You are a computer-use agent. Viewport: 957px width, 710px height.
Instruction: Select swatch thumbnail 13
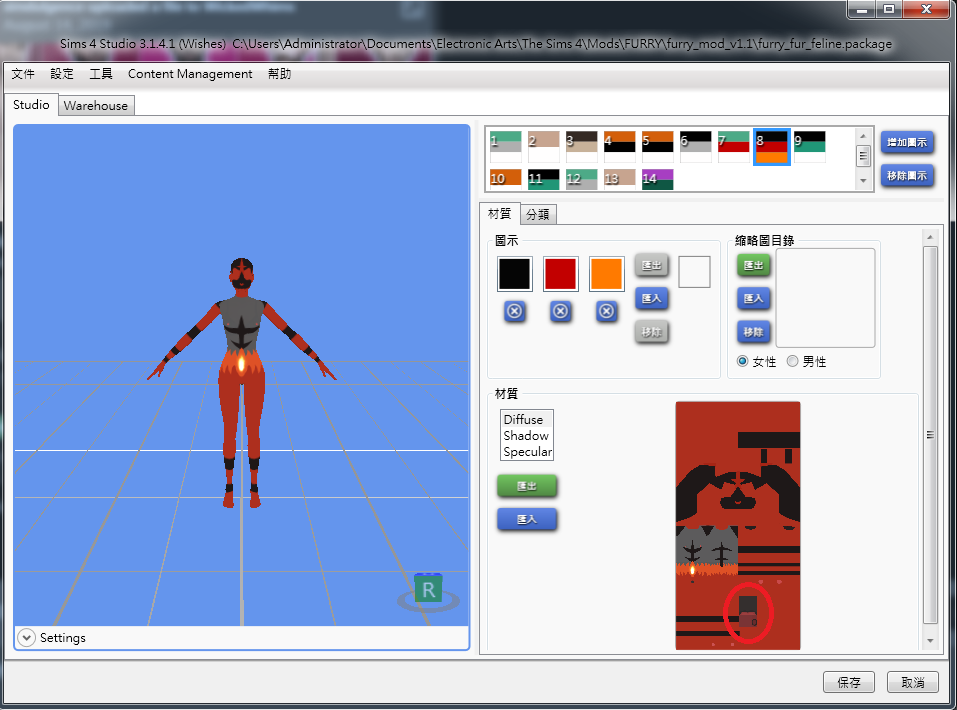coord(619,179)
